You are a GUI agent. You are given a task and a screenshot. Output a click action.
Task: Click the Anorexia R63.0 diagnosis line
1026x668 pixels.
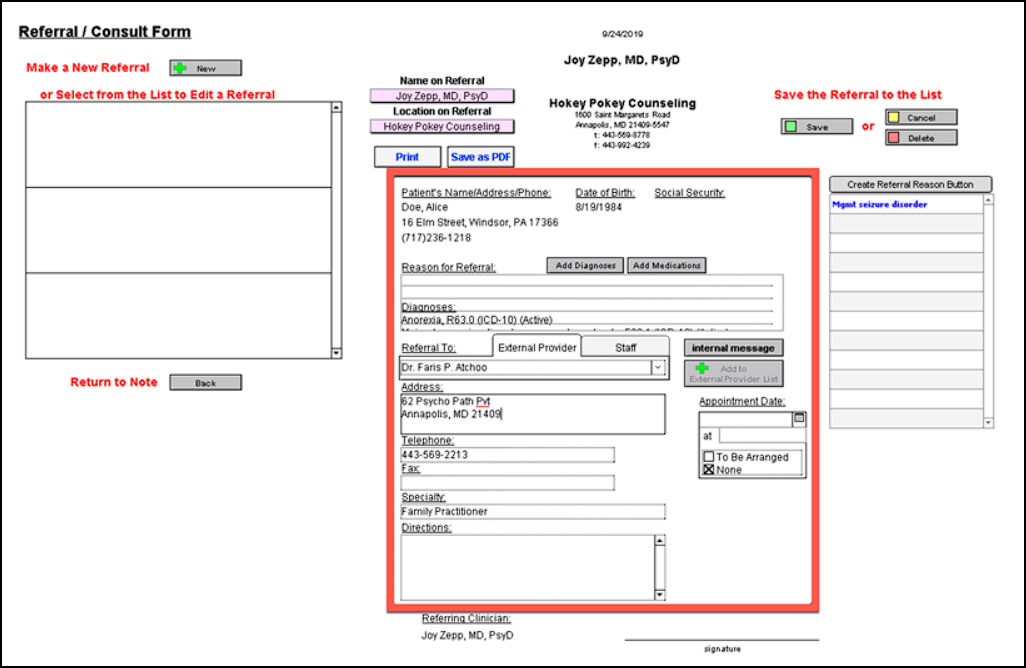coord(477,320)
